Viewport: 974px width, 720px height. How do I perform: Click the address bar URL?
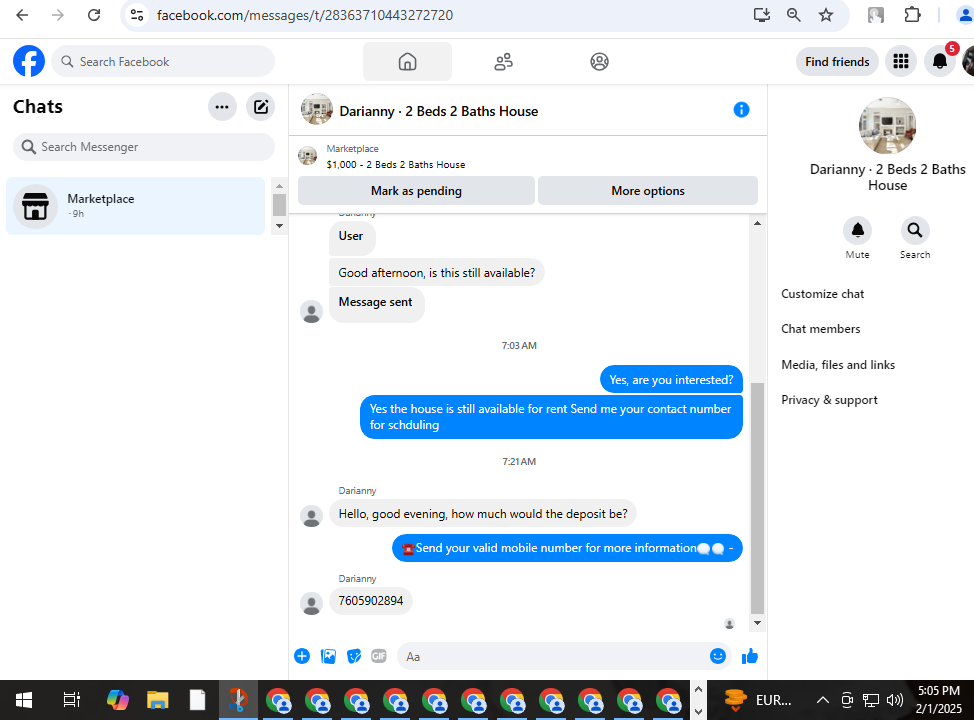(305, 16)
